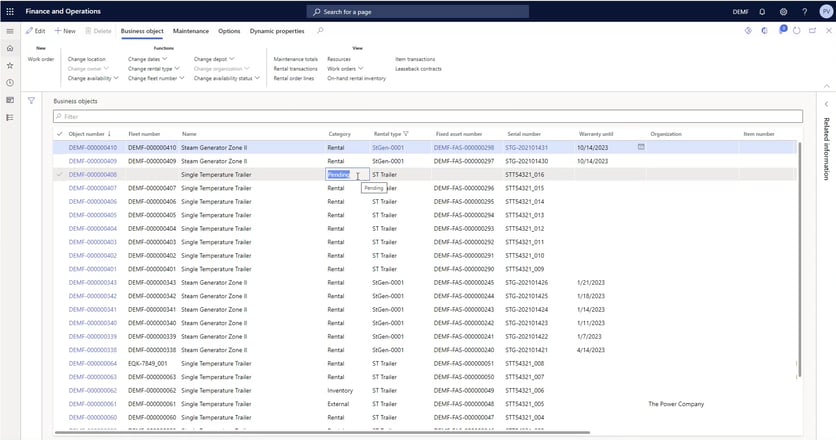The height and width of the screenshot is (440, 836).
Task: Open the app launcher waffle icon
Action: tap(10, 11)
